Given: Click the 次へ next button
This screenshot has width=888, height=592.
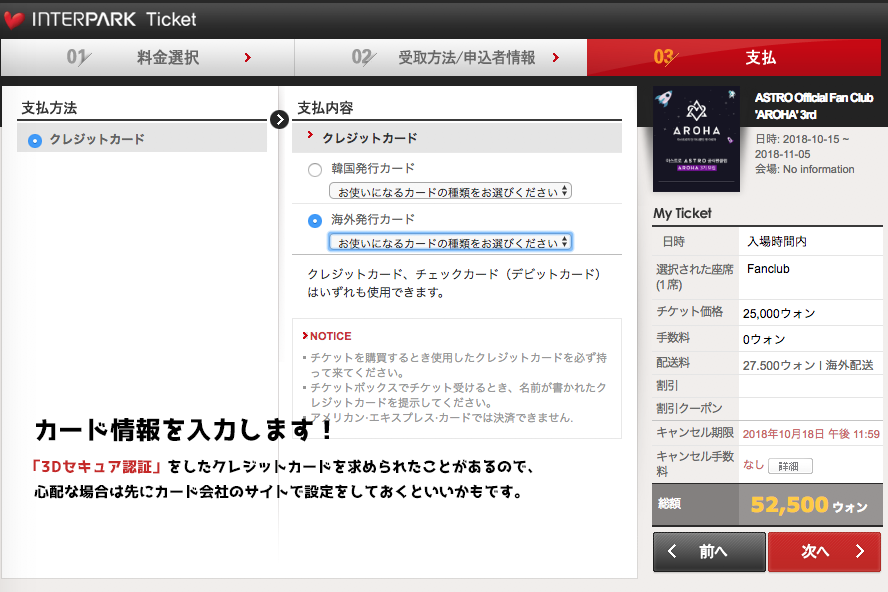Looking at the screenshot, I should (824, 551).
